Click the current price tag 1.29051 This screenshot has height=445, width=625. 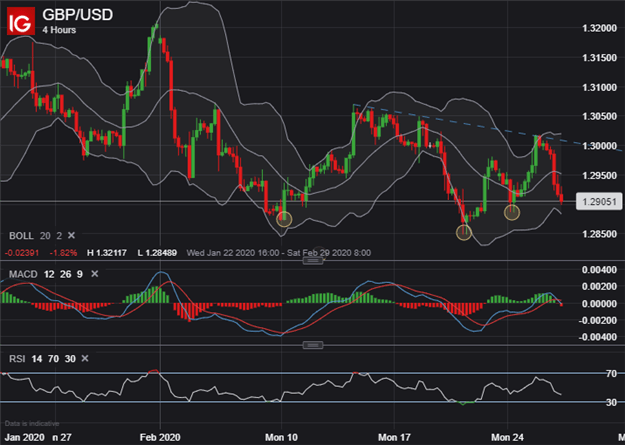click(599, 202)
